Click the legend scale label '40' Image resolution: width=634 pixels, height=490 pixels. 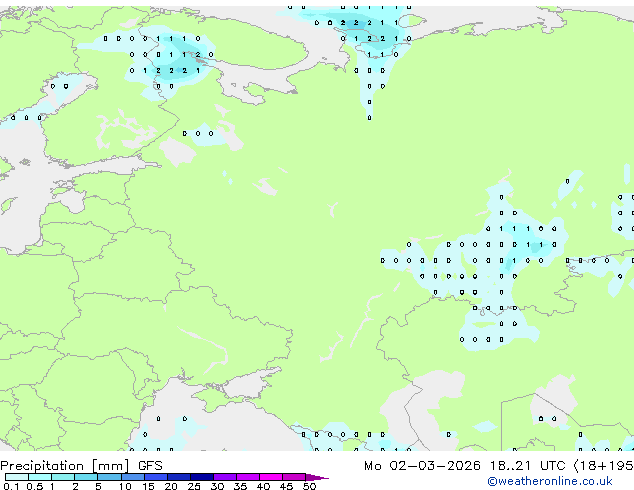click(263, 486)
